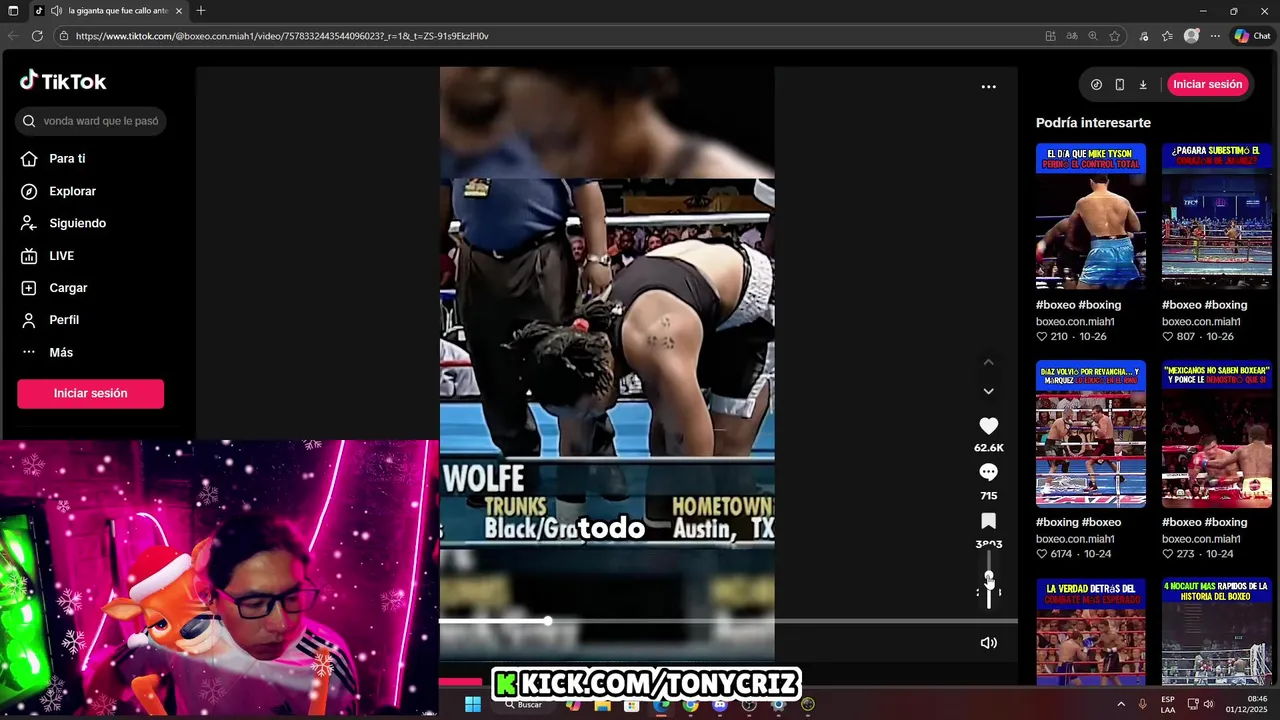Image resolution: width=1280 pixels, height=720 pixels.
Task: Click the sidebar Iniciar sesión button
Action: 90,394
